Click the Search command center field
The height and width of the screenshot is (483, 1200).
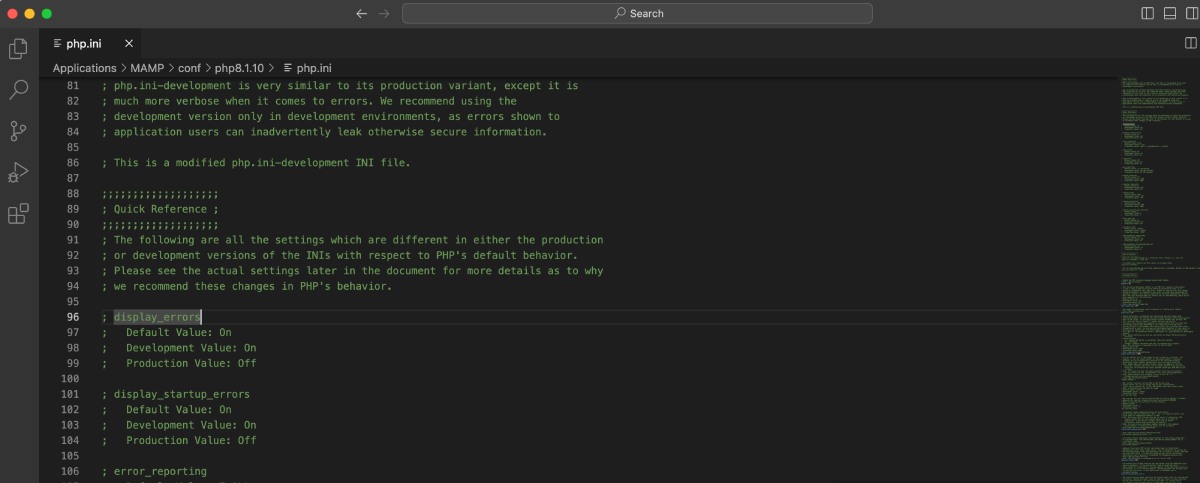click(637, 13)
